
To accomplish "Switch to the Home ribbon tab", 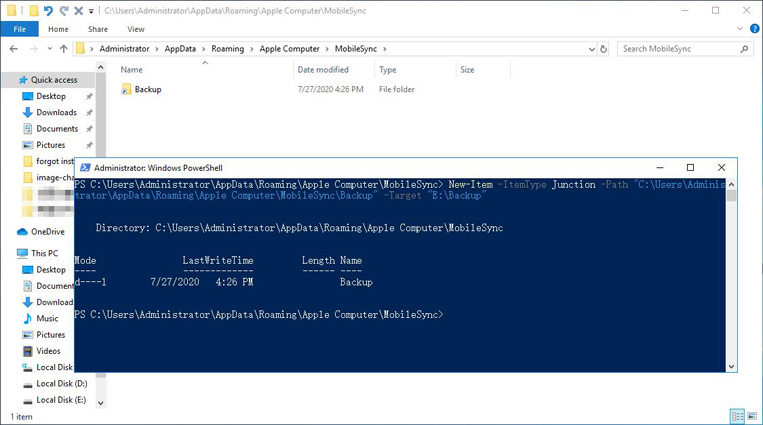I will (58, 29).
